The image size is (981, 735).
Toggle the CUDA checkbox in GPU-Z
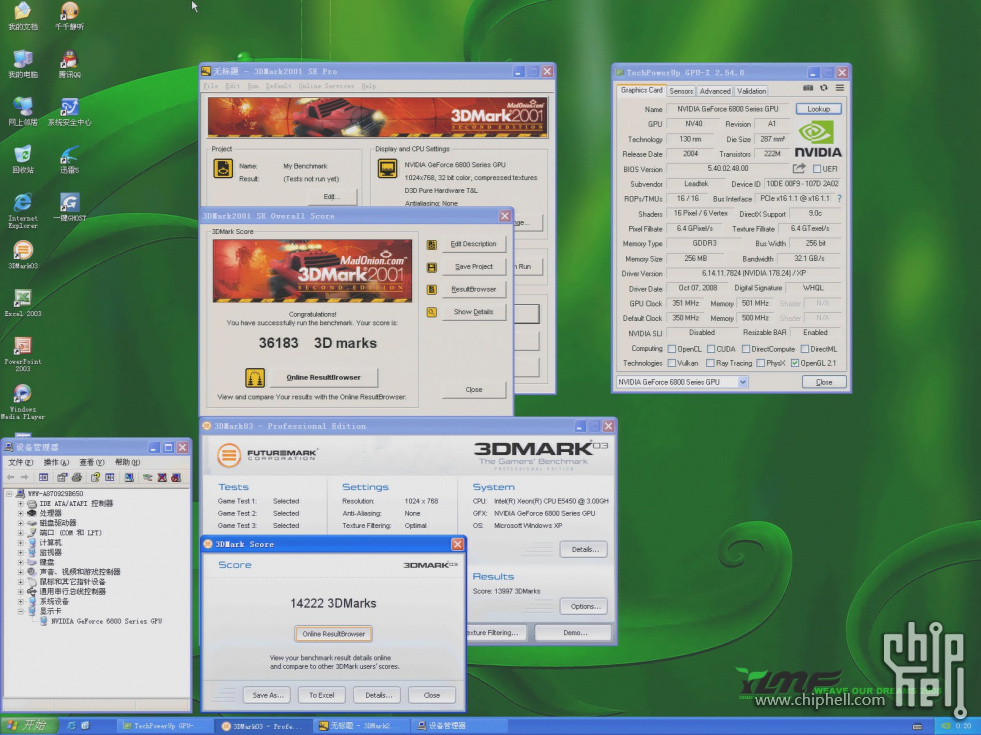[711, 349]
